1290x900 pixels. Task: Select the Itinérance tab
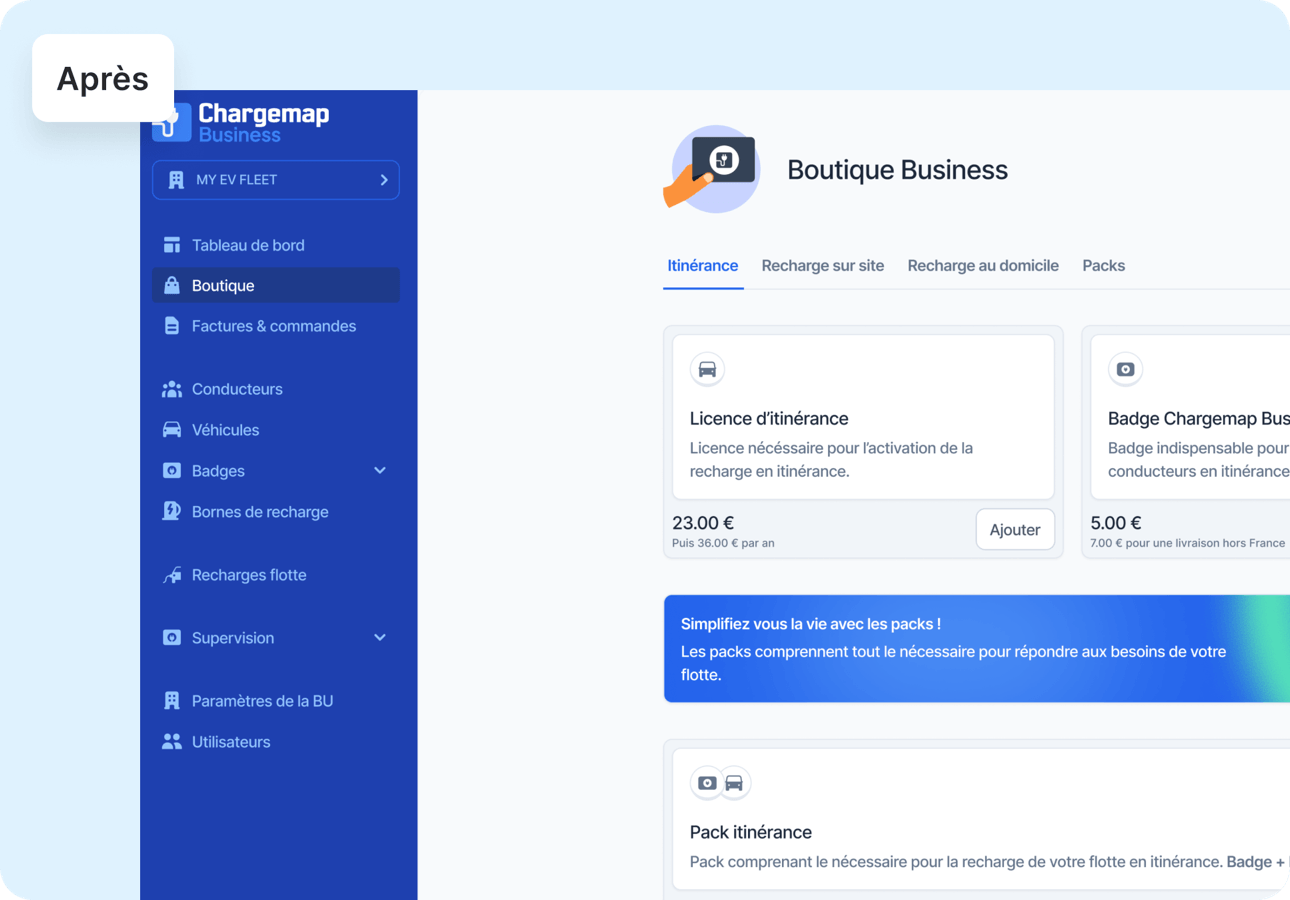[703, 266]
